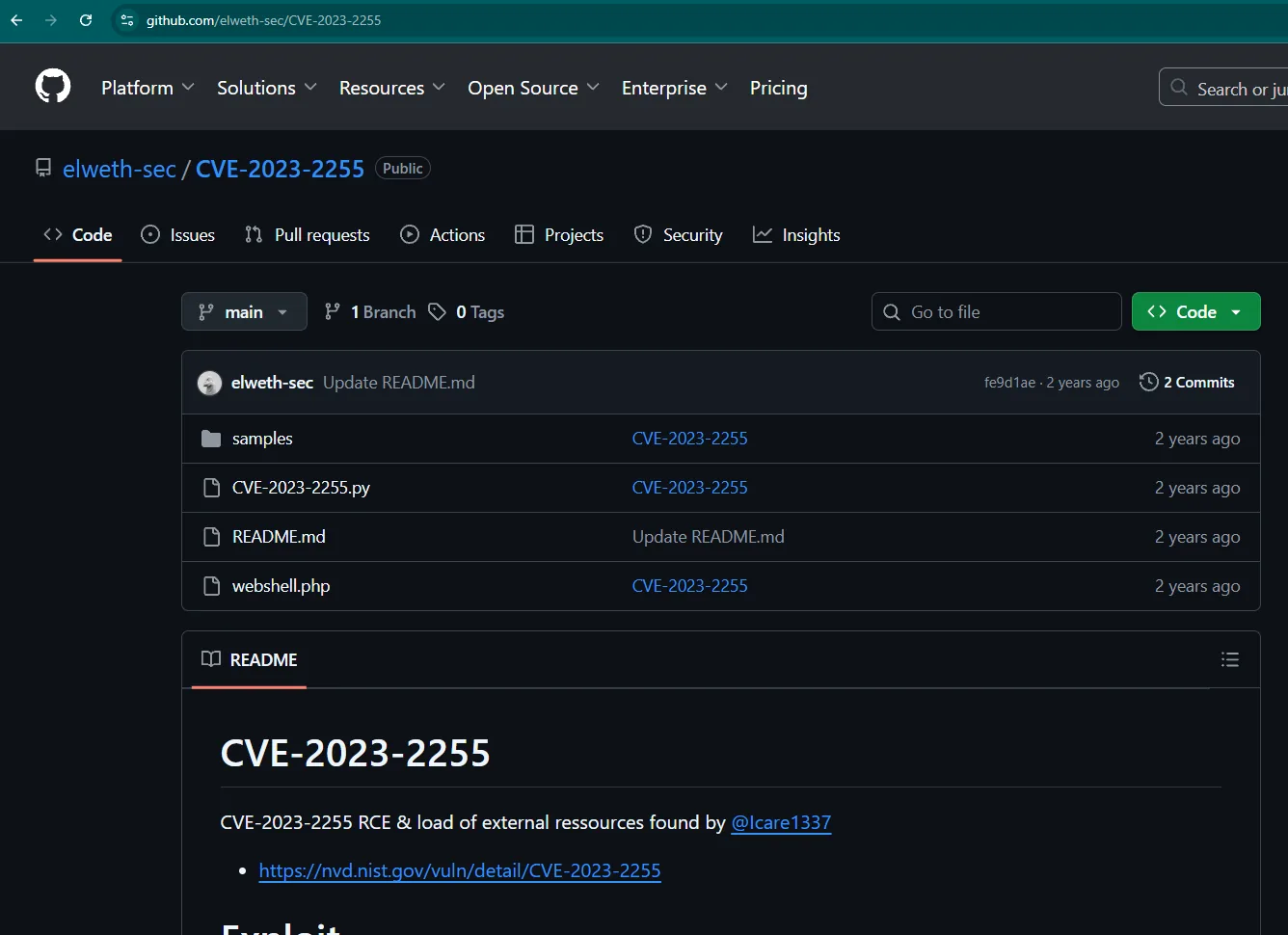This screenshot has height=935, width=1288.
Task: Open the Pricing link
Action: pos(779,88)
